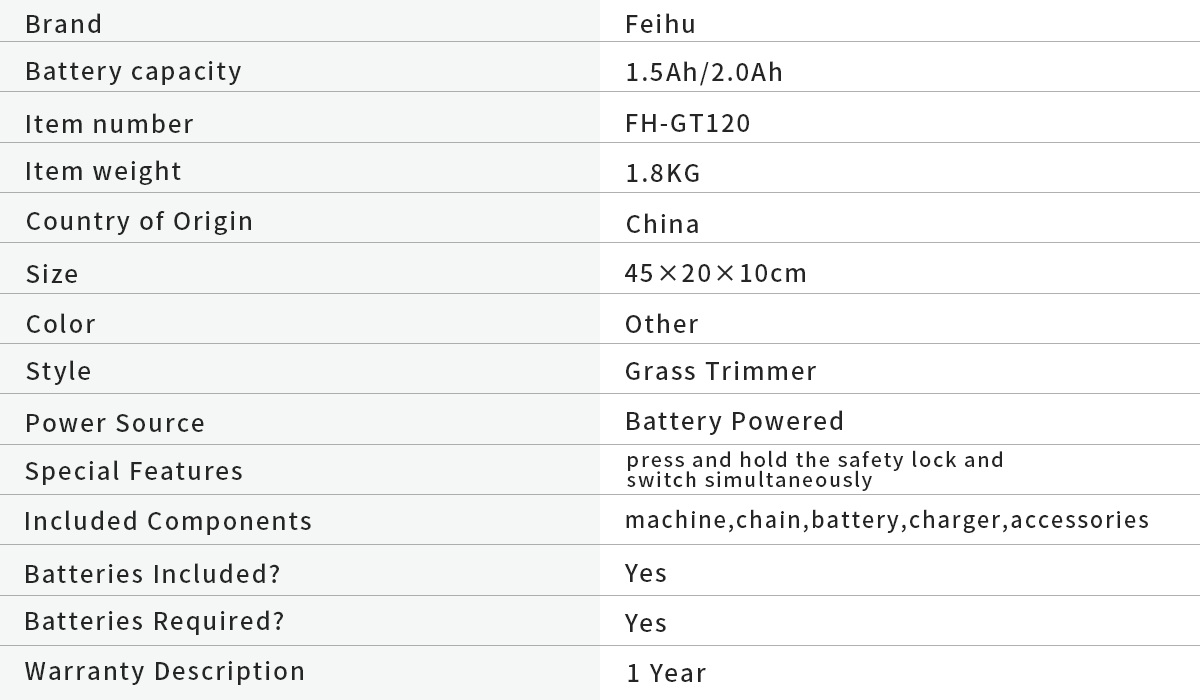Click the Power Source label
1200x700 pixels.
(x=115, y=423)
